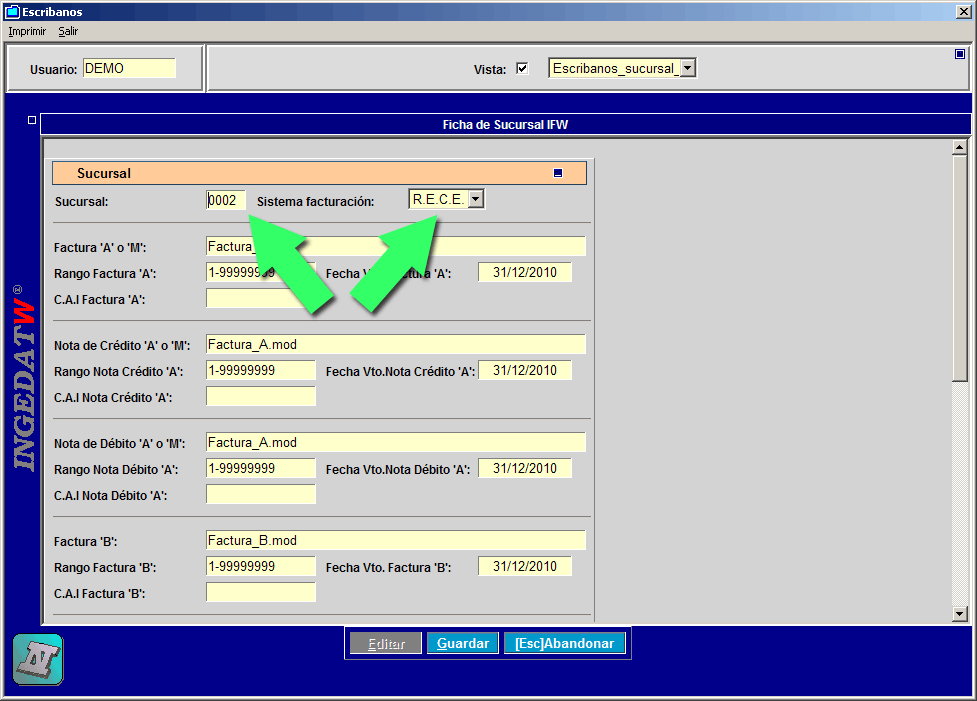The height and width of the screenshot is (701, 977).
Task: Click the [Esc]Abandonar button
Action: click(x=565, y=643)
